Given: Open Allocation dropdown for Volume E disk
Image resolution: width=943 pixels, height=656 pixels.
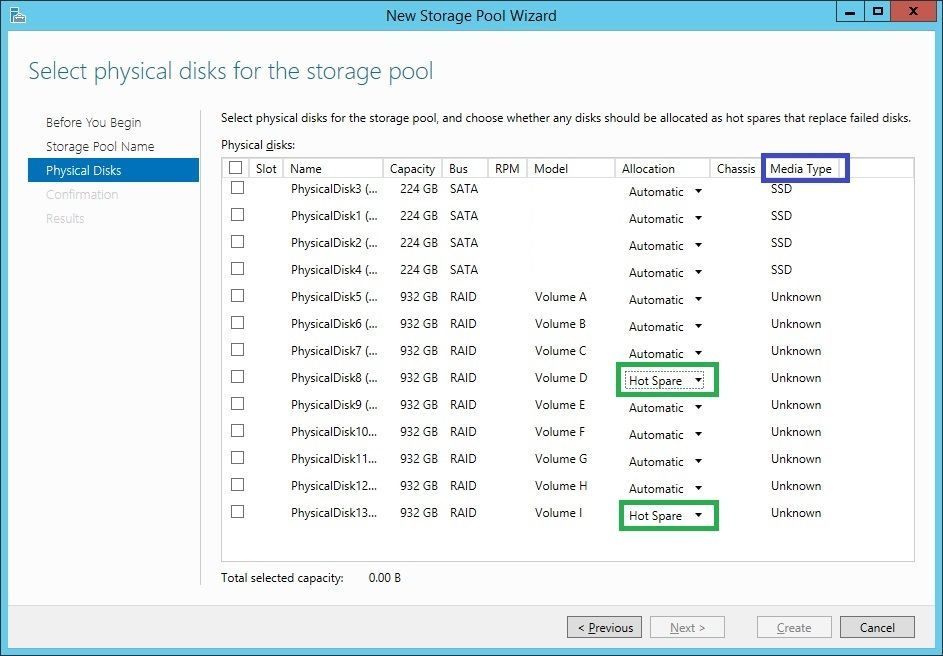Looking at the screenshot, I should tap(665, 408).
